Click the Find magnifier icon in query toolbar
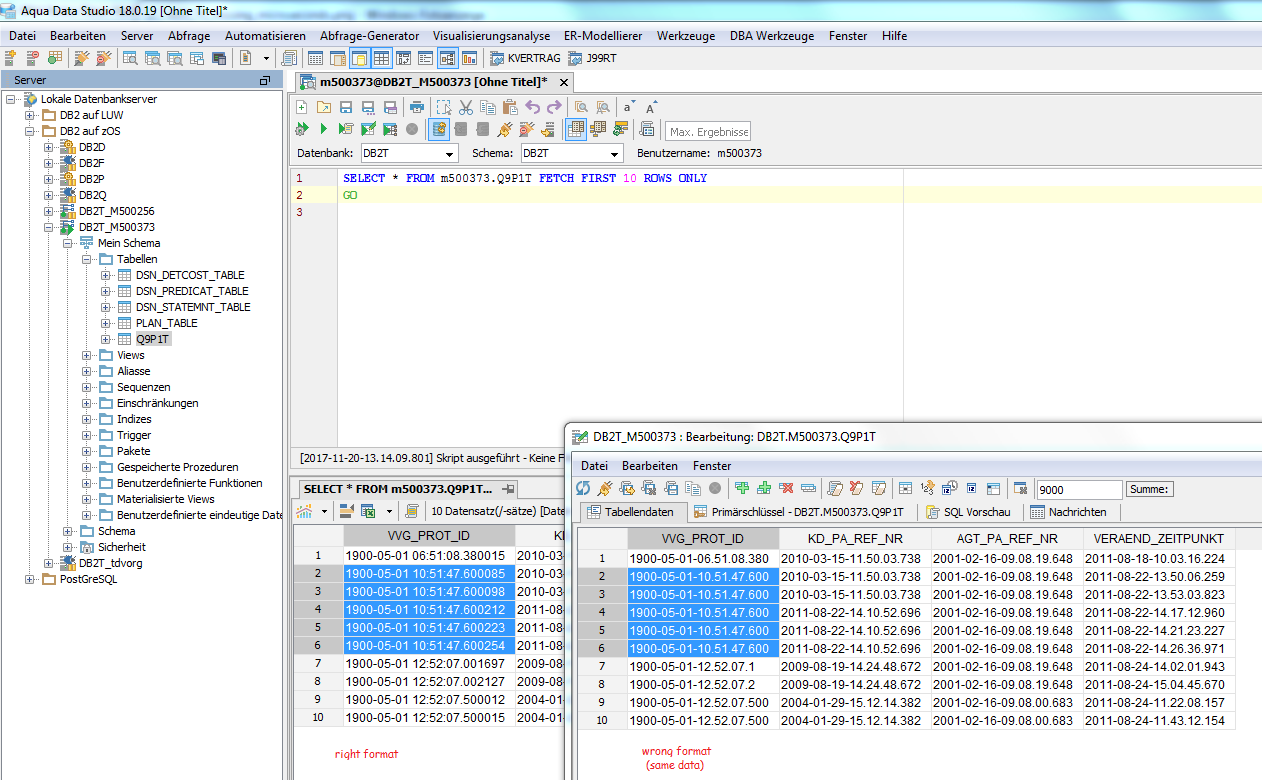The image size is (1262, 780). [581, 107]
